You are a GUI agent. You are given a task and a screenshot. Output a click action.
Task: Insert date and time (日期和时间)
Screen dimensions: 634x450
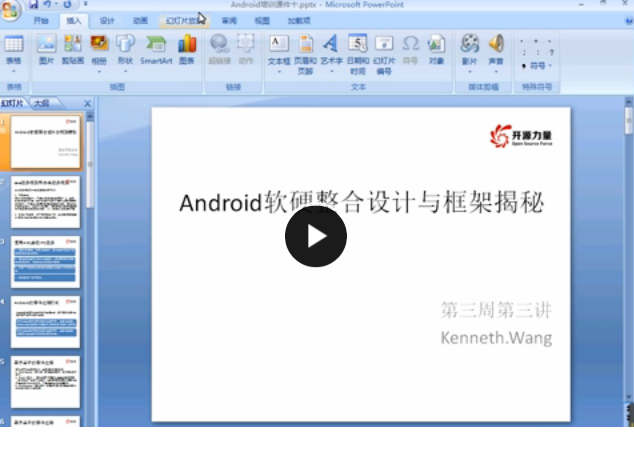click(358, 54)
